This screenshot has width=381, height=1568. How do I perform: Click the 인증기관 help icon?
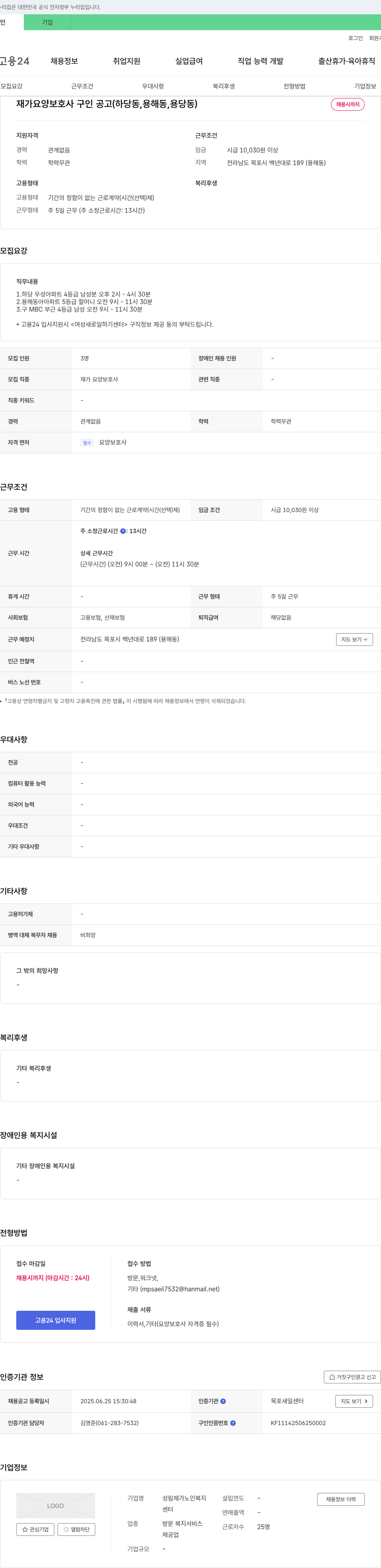pyautogui.click(x=223, y=1401)
